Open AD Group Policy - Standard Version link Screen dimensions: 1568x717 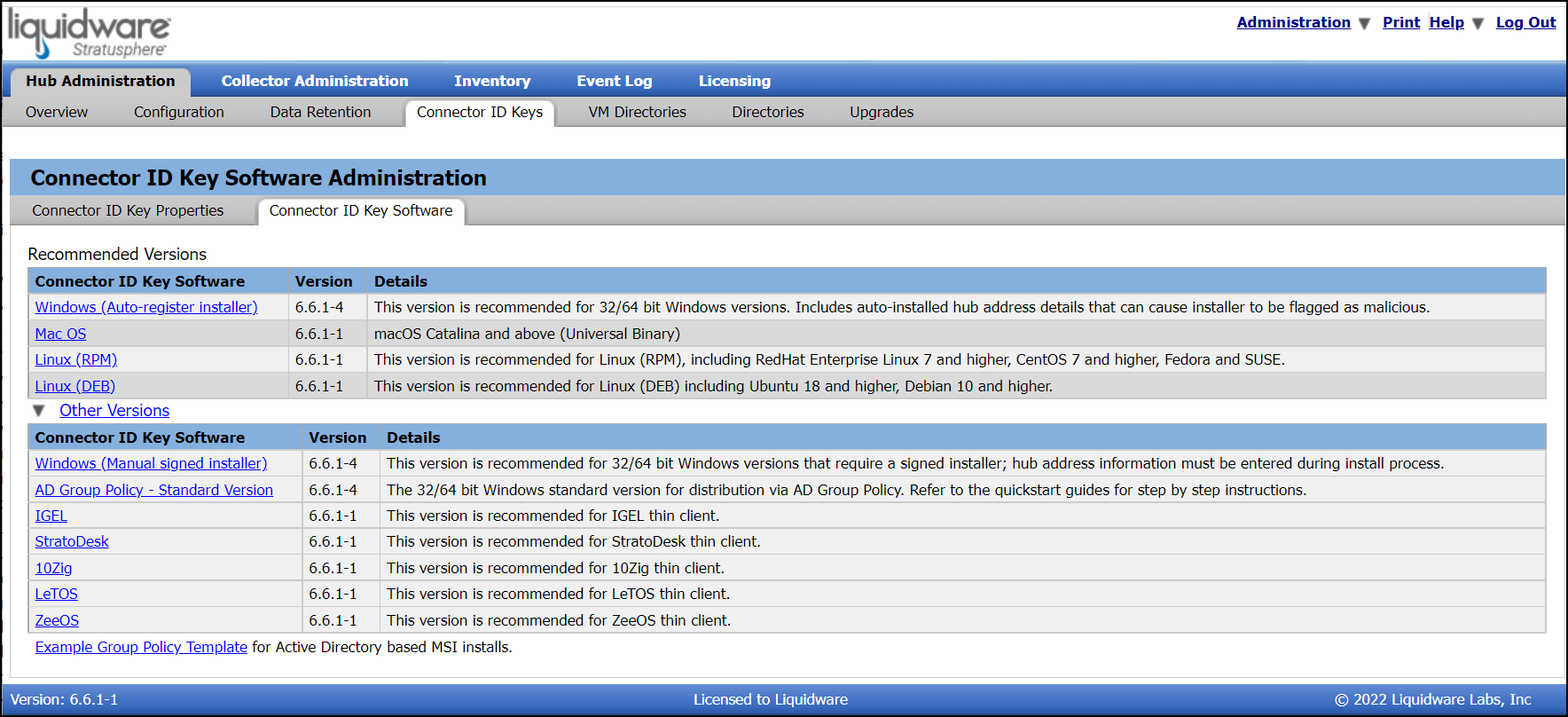click(154, 490)
